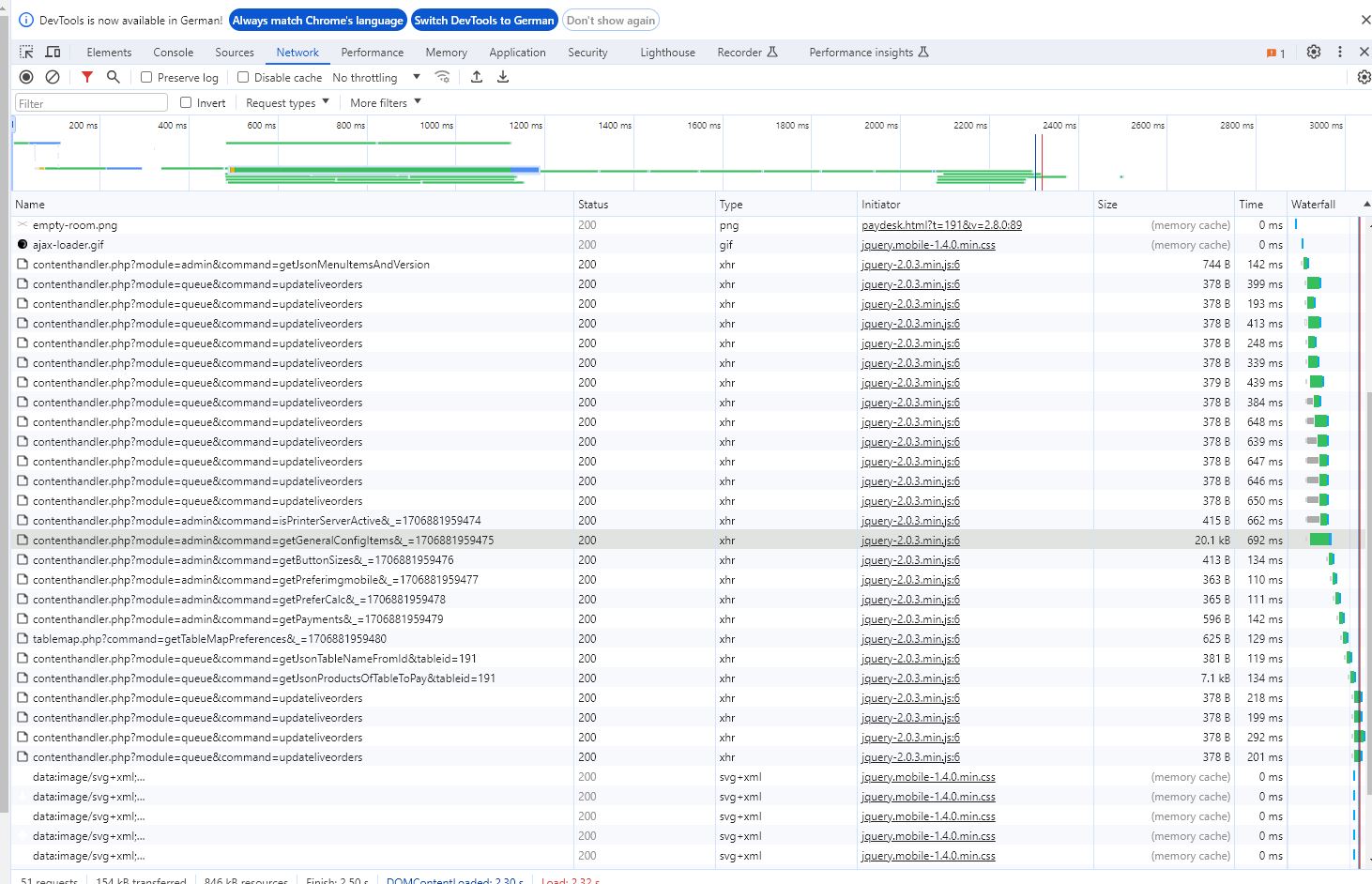The image size is (1372, 884).
Task: Open the No throttling dropdown
Action: coord(376,78)
